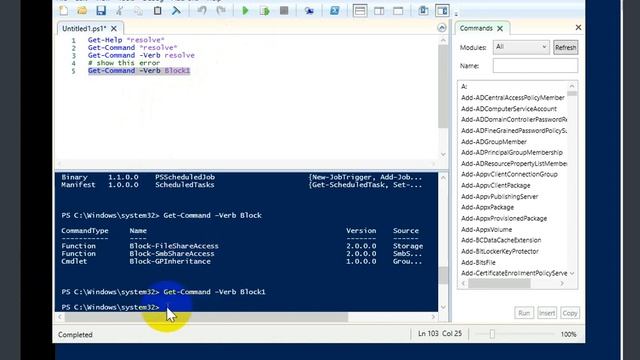The image size is (640, 360).
Task: Click the 100% zoom value
Action: coord(568,334)
